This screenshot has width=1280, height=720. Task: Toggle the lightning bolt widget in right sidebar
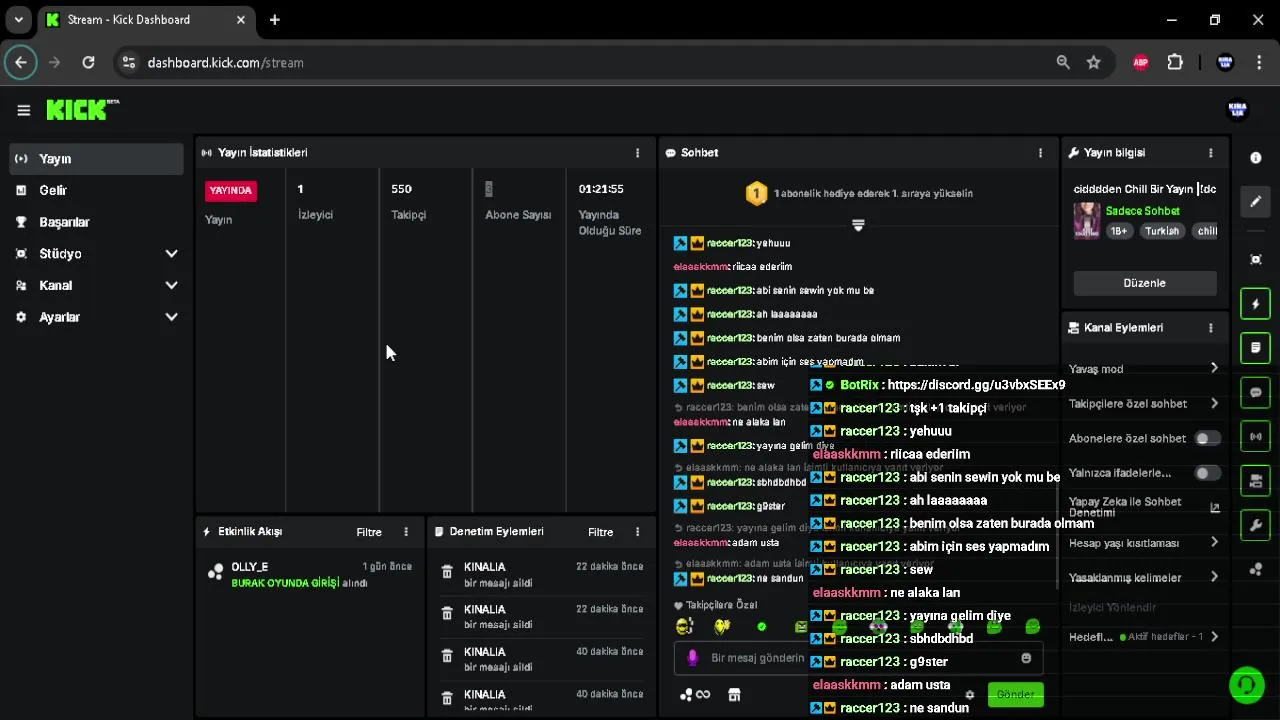(1256, 304)
